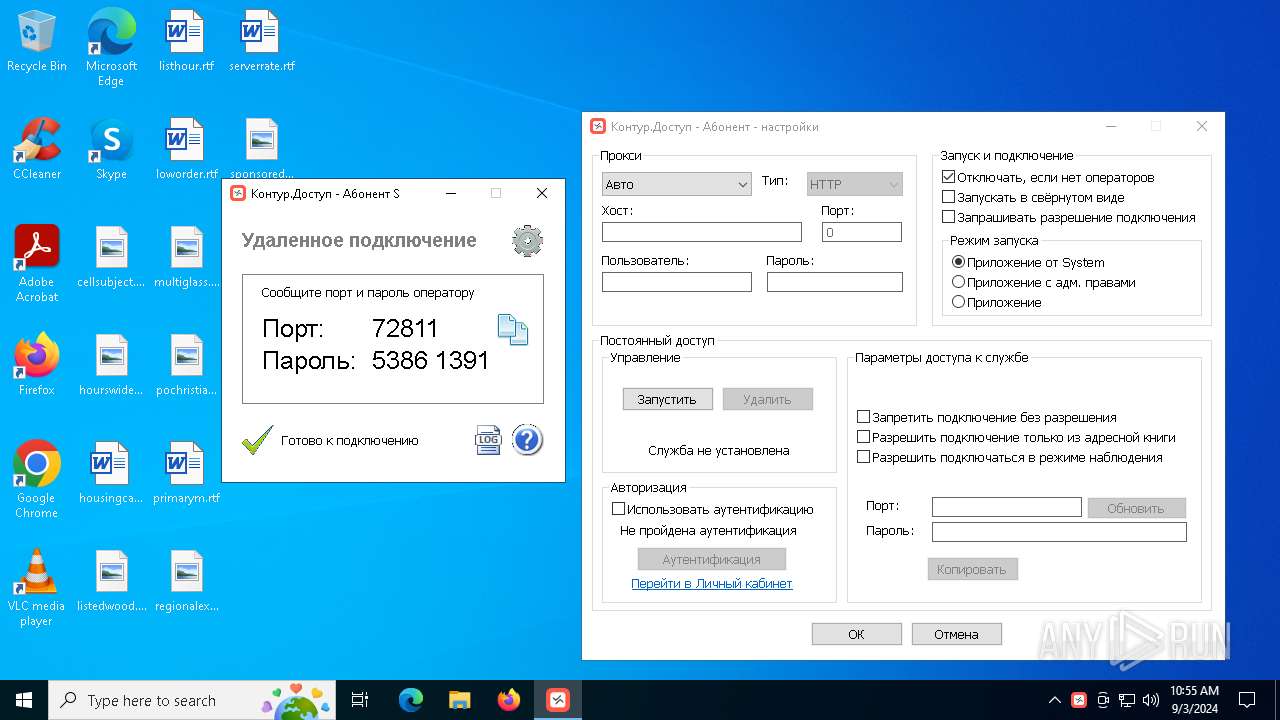Open Windows Start menu
This screenshot has width=1280, height=720.
point(24,700)
